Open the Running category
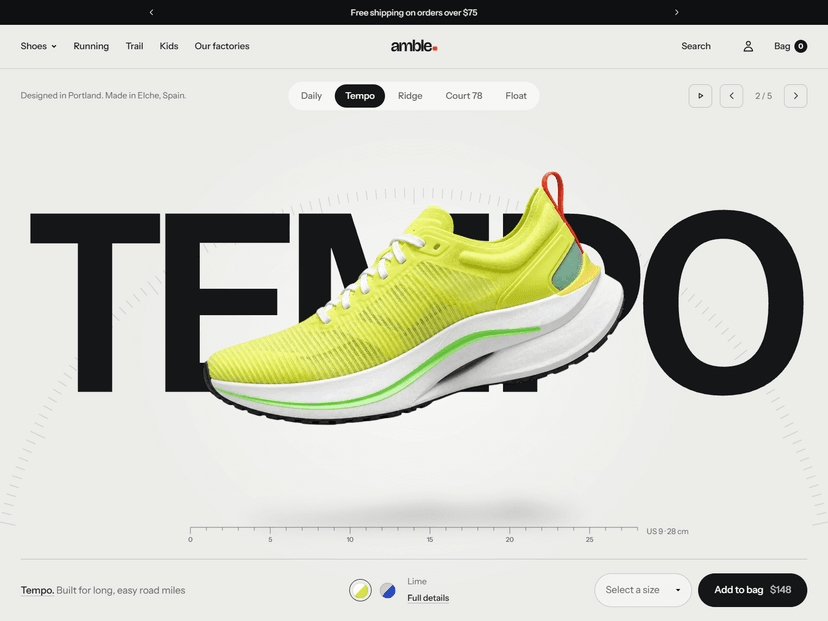This screenshot has height=621, width=828. pyautogui.click(x=91, y=46)
